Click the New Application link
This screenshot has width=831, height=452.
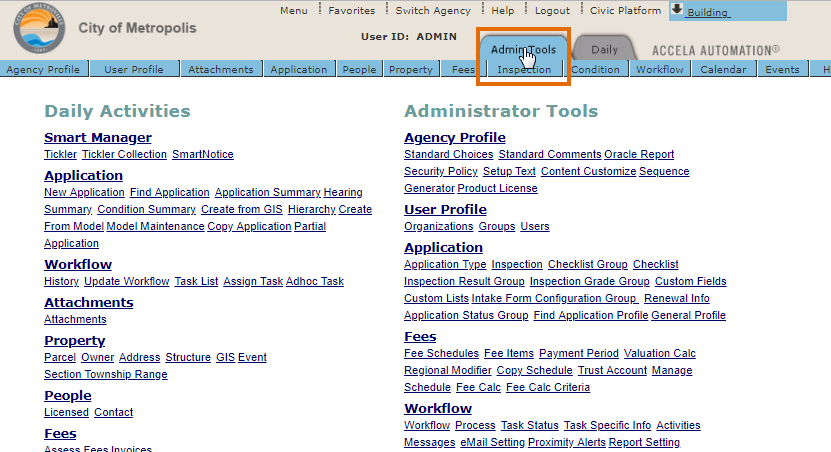84,193
